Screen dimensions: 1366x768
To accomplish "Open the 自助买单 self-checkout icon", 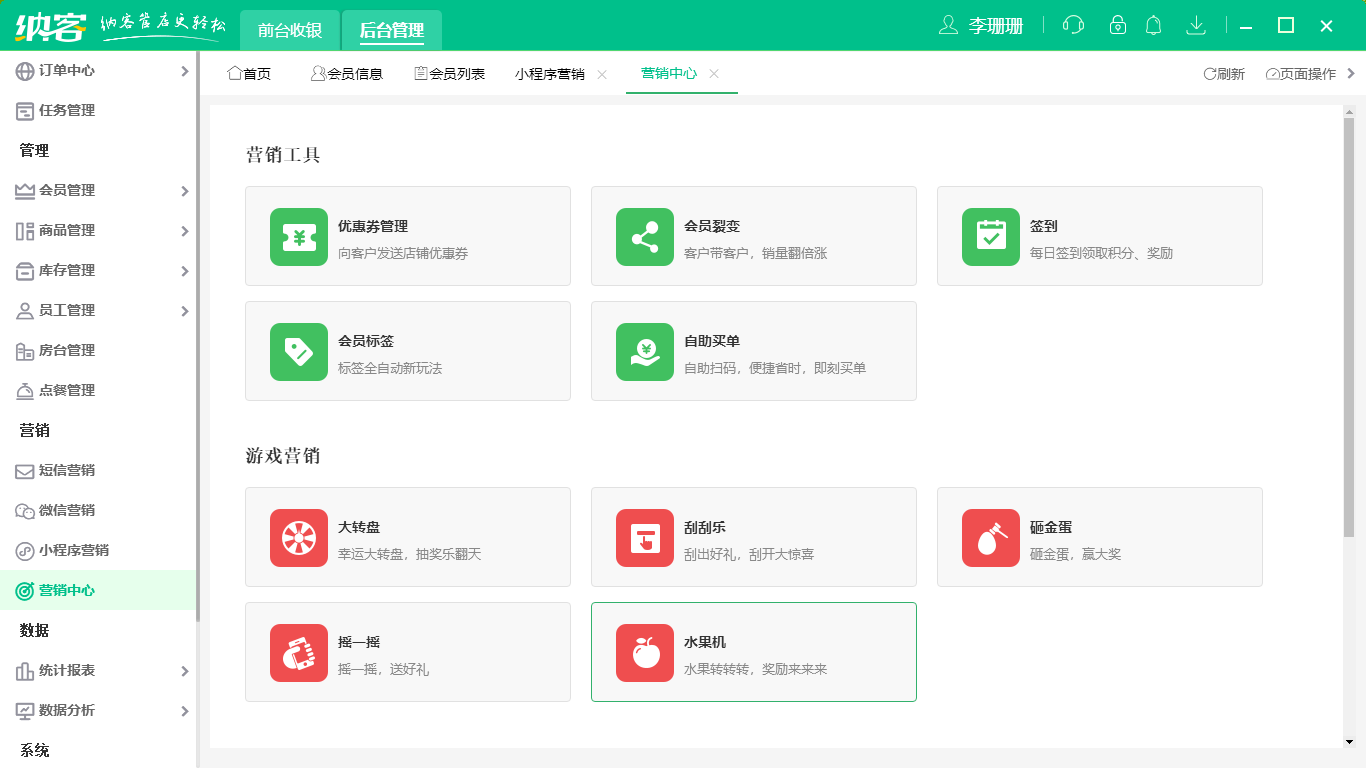I will [644, 351].
